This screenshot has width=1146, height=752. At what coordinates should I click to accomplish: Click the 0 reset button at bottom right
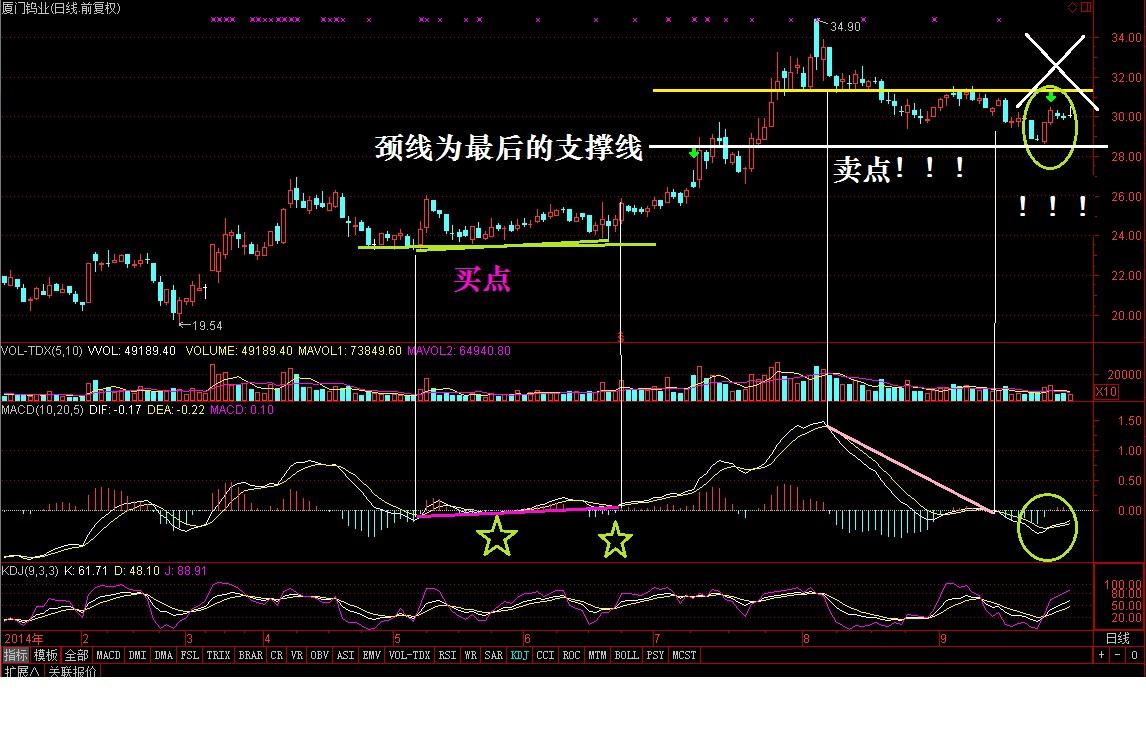tap(1134, 656)
